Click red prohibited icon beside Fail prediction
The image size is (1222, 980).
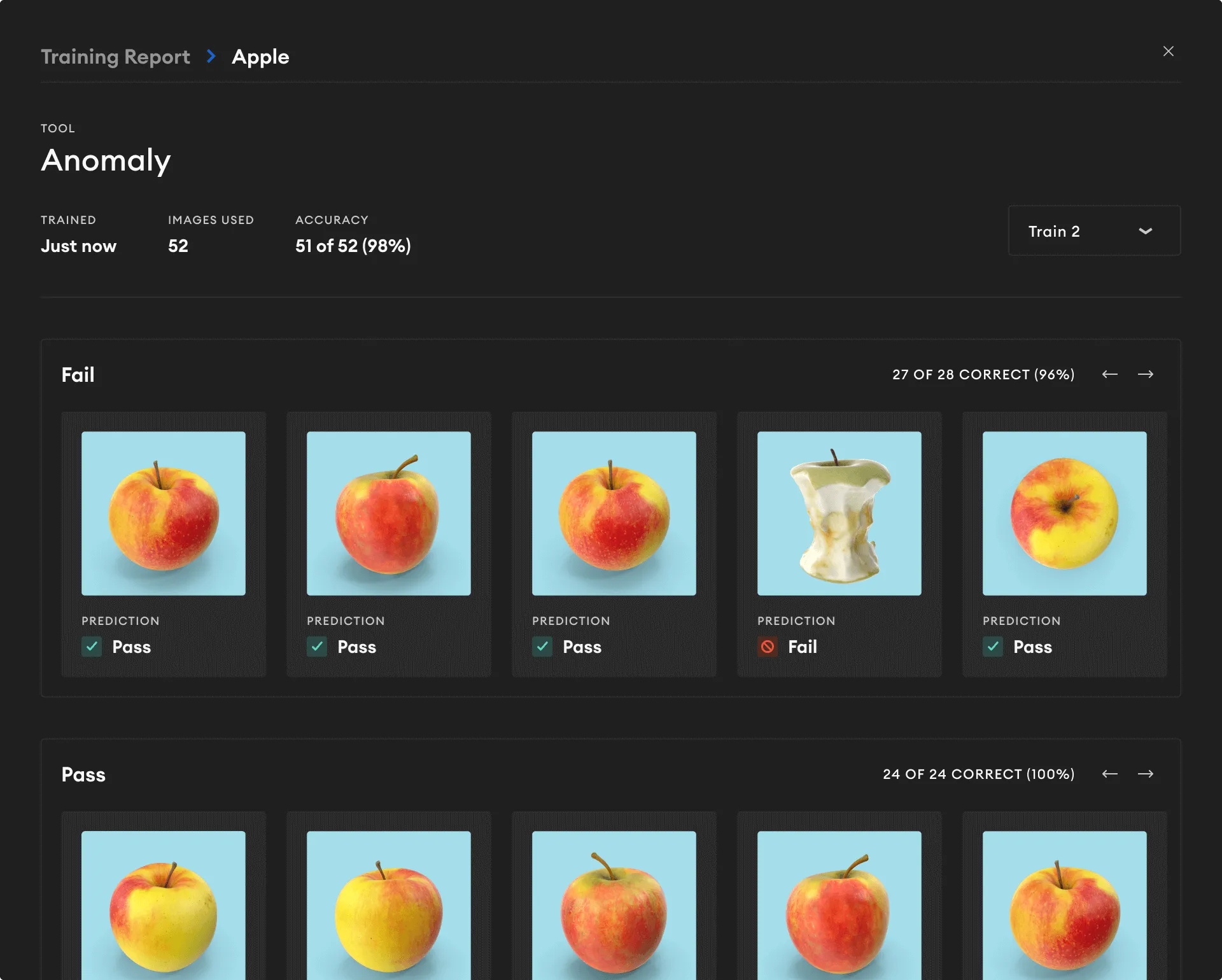pos(768,647)
